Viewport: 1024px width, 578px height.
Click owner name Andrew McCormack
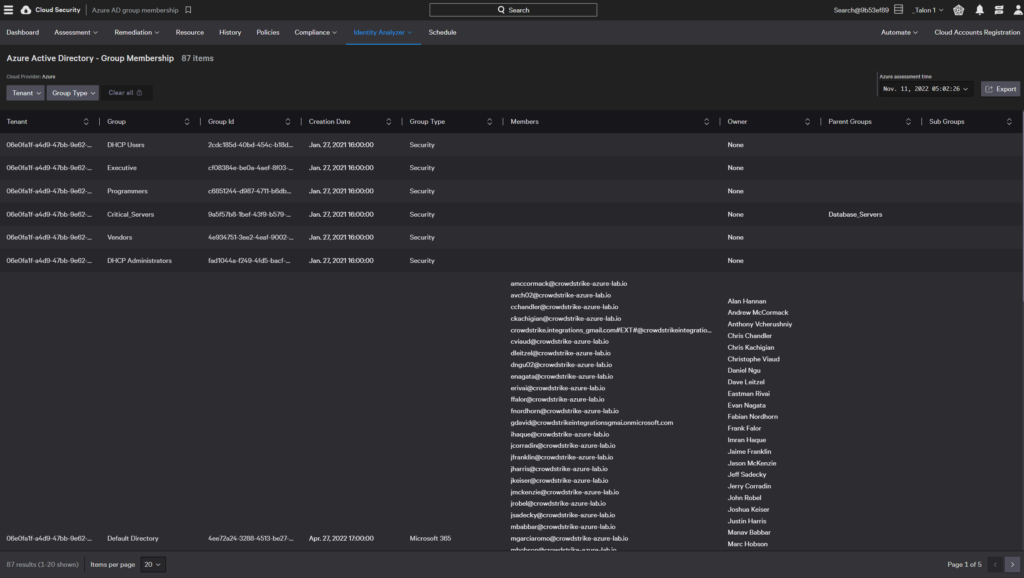click(x=758, y=313)
